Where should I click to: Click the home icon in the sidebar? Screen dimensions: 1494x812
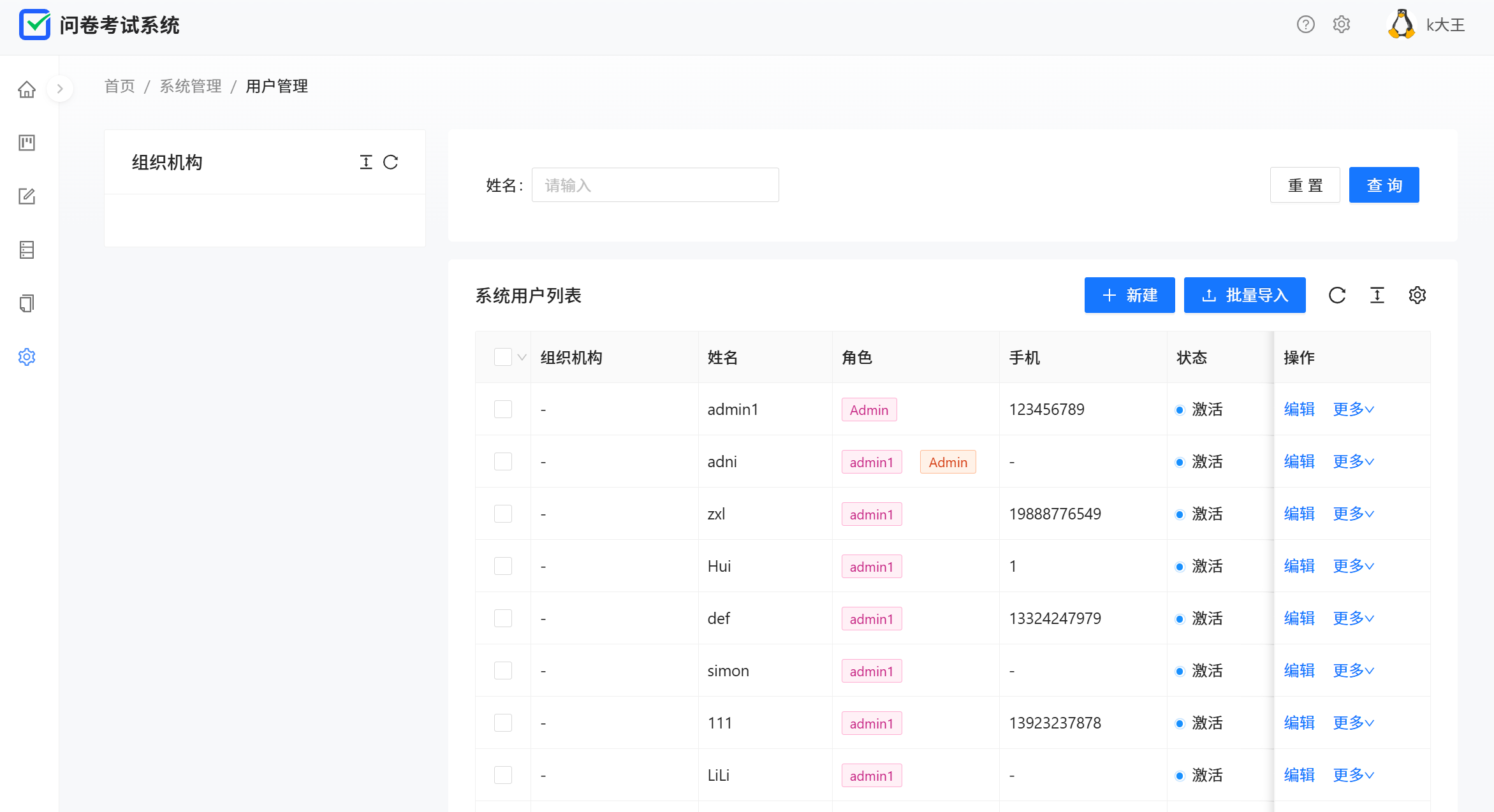[27, 89]
